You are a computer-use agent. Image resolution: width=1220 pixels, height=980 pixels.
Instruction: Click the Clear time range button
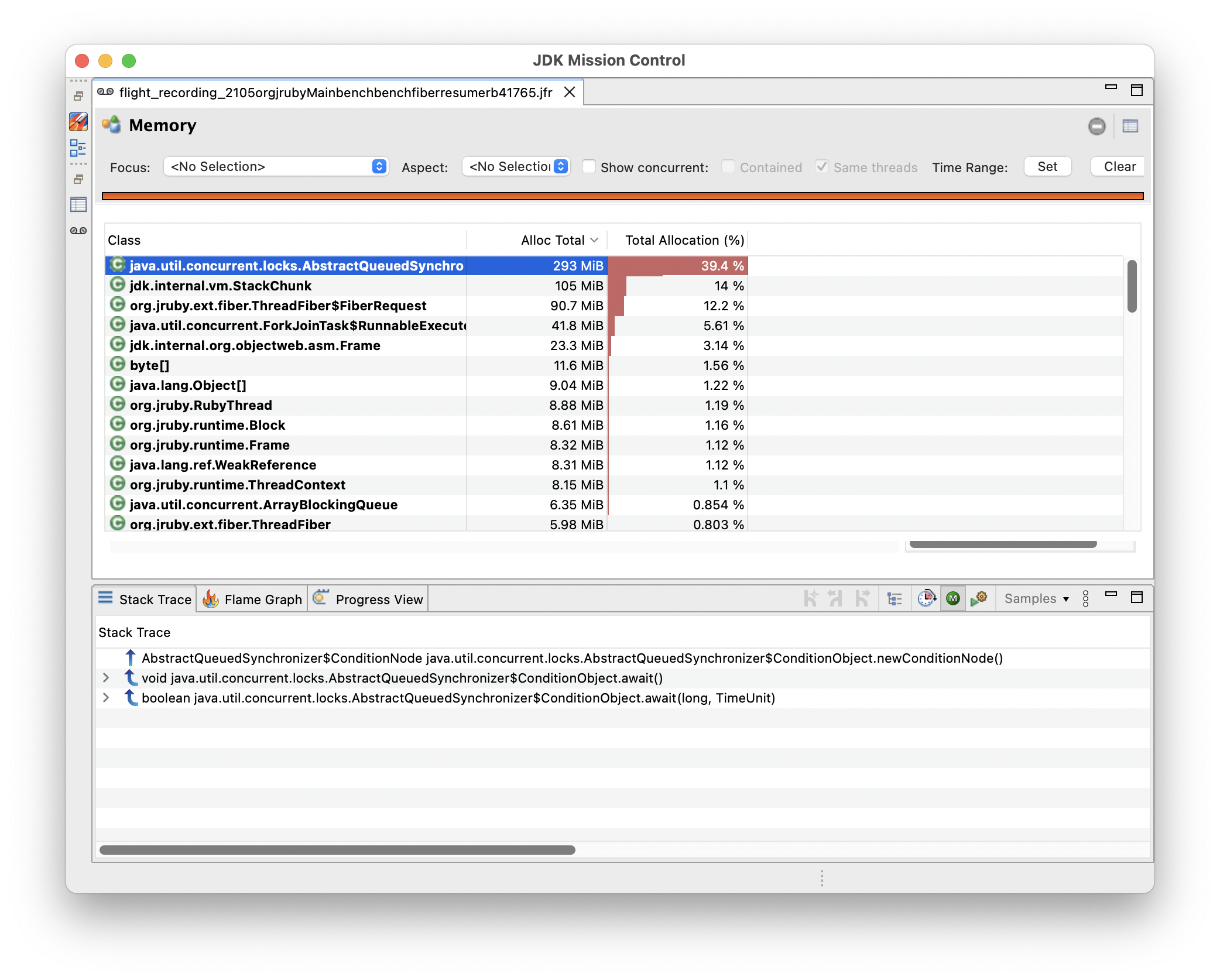tap(1119, 167)
